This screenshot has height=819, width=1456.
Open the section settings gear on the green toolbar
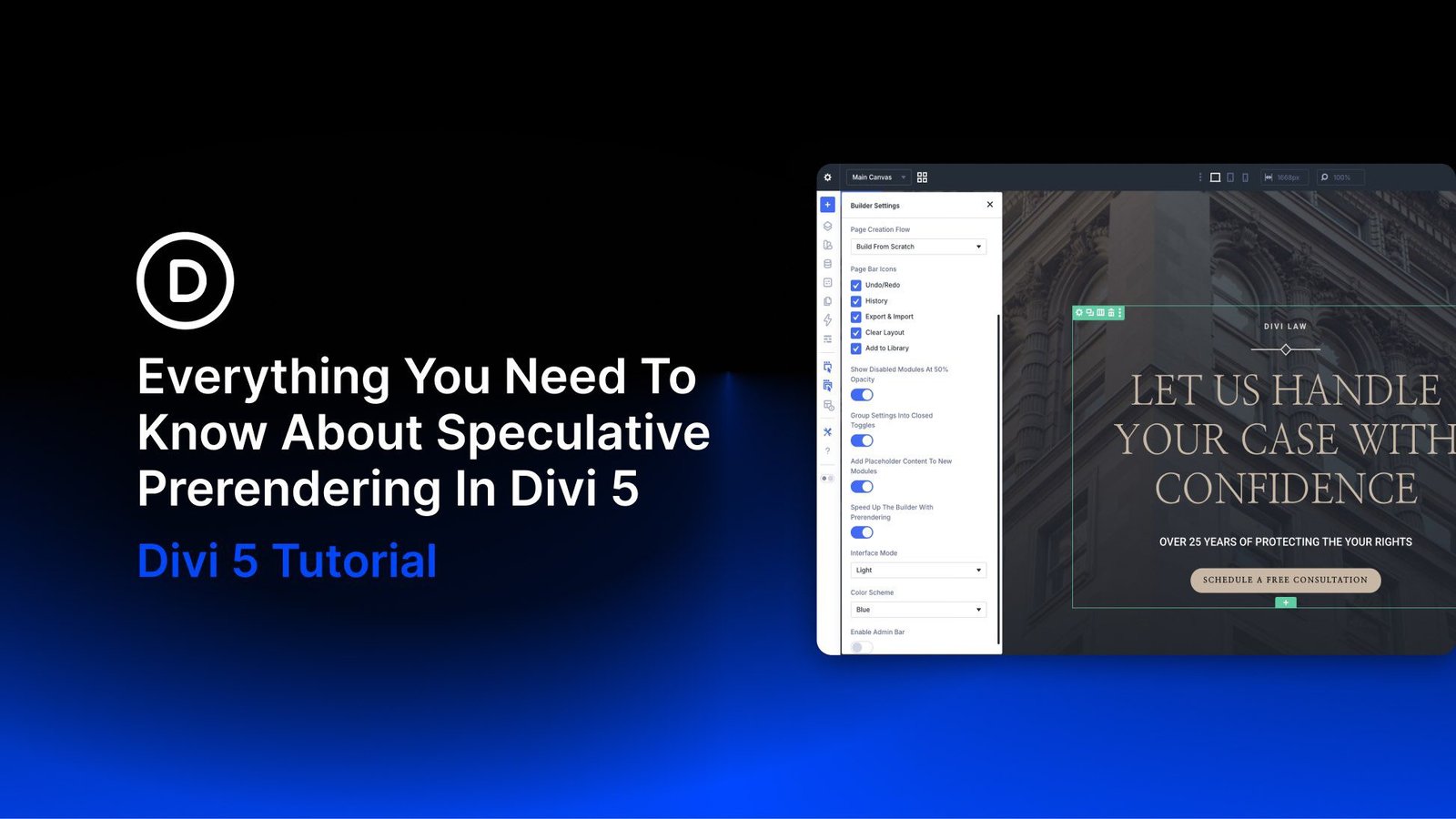pyautogui.click(x=1079, y=312)
